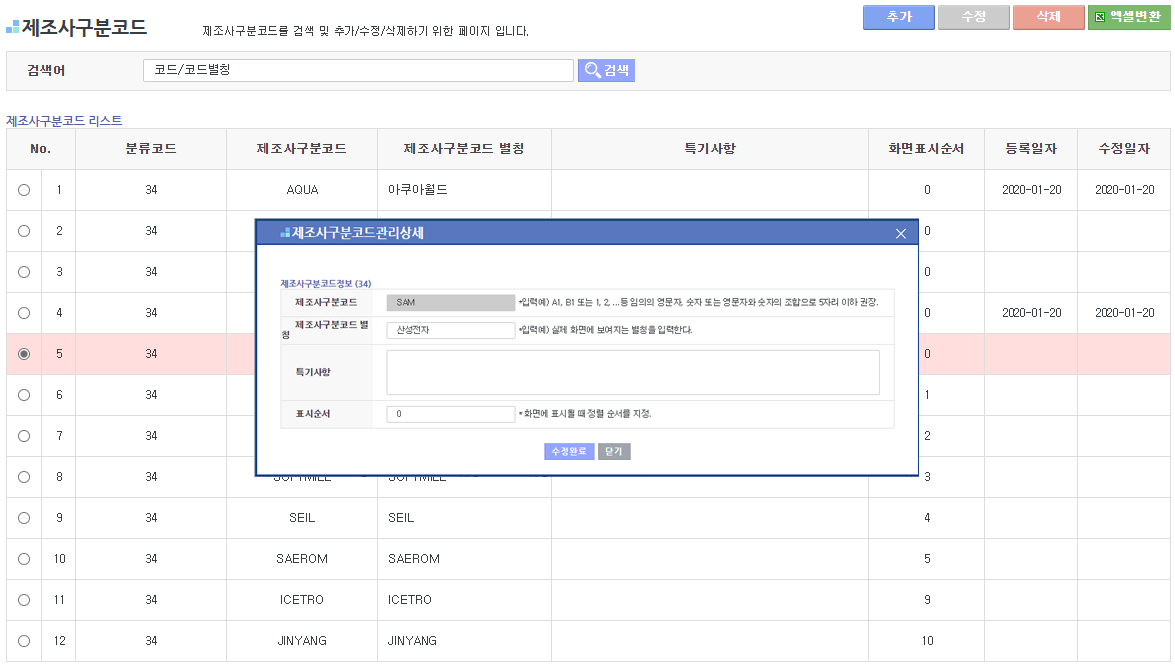Click the magnifier search button
1175x668 pixels.
(x=606, y=70)
